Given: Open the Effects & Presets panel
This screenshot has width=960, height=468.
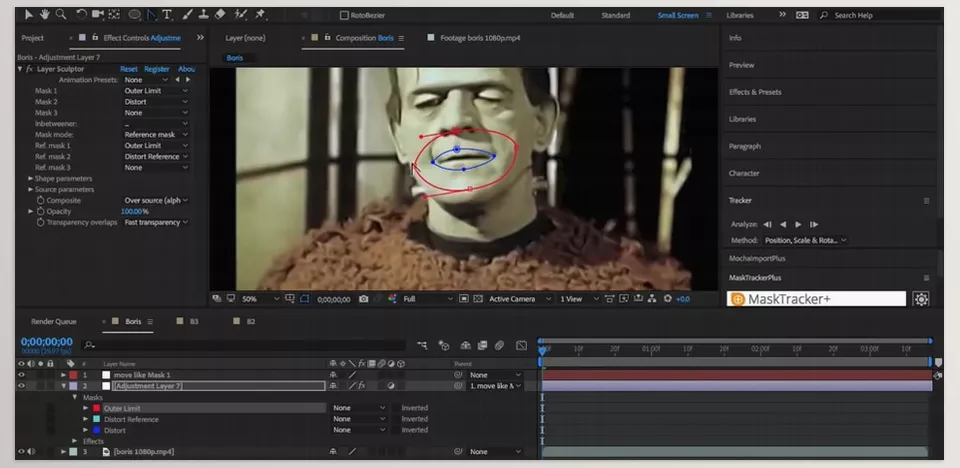Looking at the screenshot, I should (755, 92).
